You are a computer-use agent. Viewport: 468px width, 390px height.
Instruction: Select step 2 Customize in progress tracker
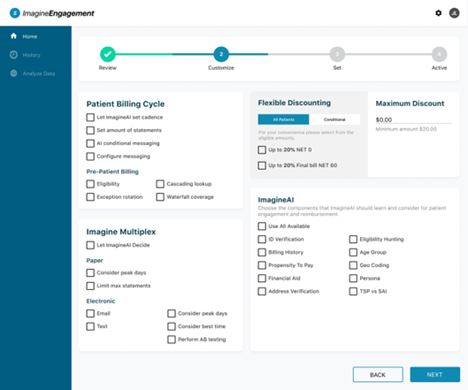[x=221, y=54]
